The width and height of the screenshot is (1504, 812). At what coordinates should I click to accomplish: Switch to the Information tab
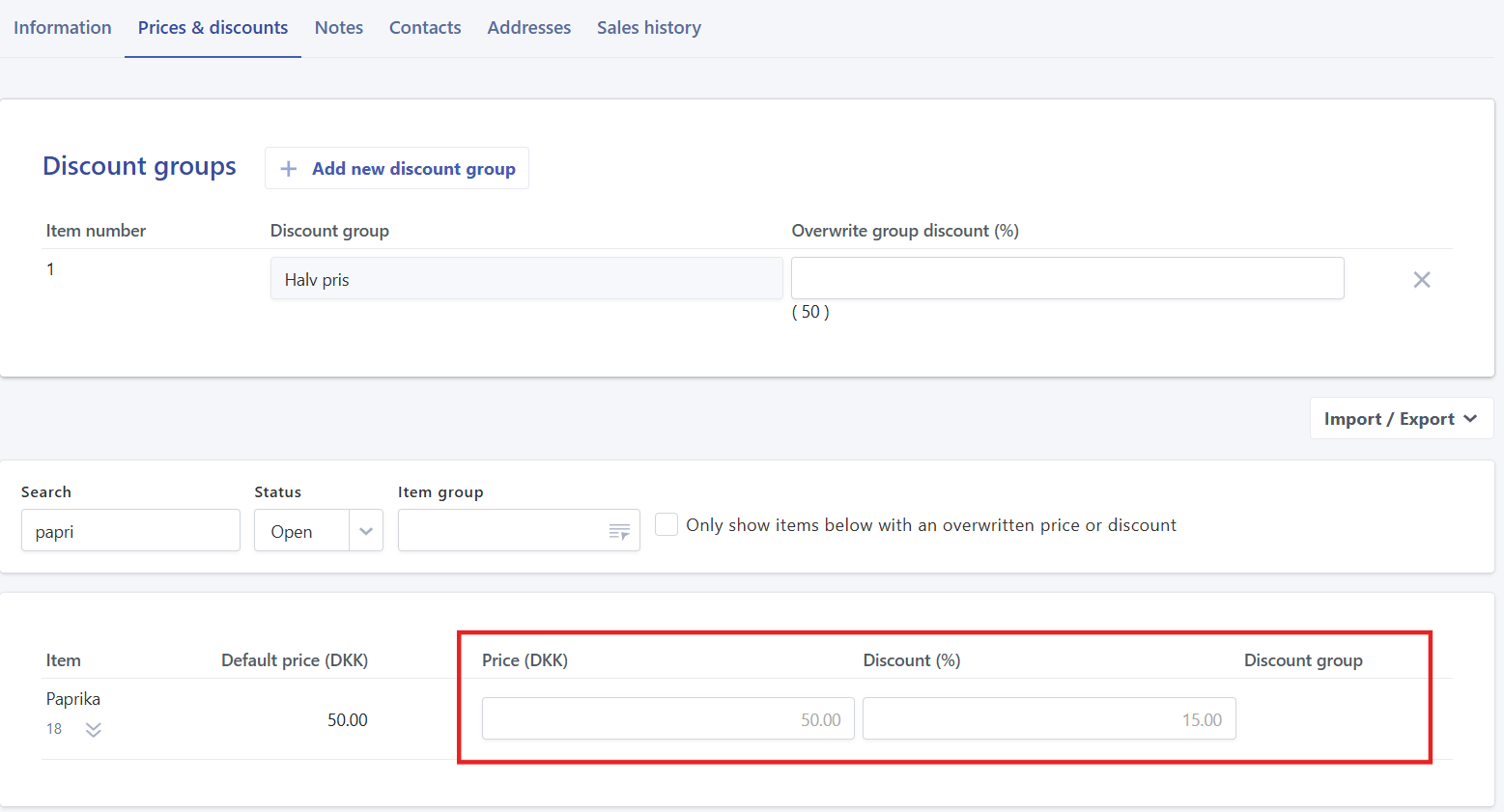pos(63,28)
